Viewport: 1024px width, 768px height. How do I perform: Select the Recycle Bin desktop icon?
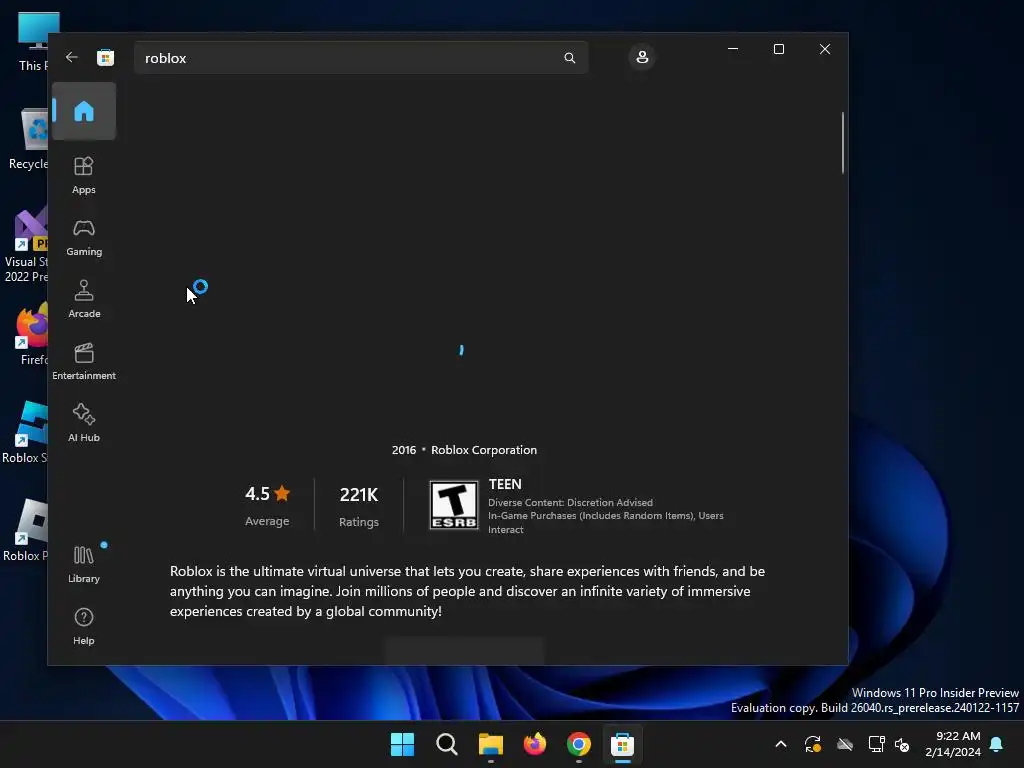[x=29, y=139]
